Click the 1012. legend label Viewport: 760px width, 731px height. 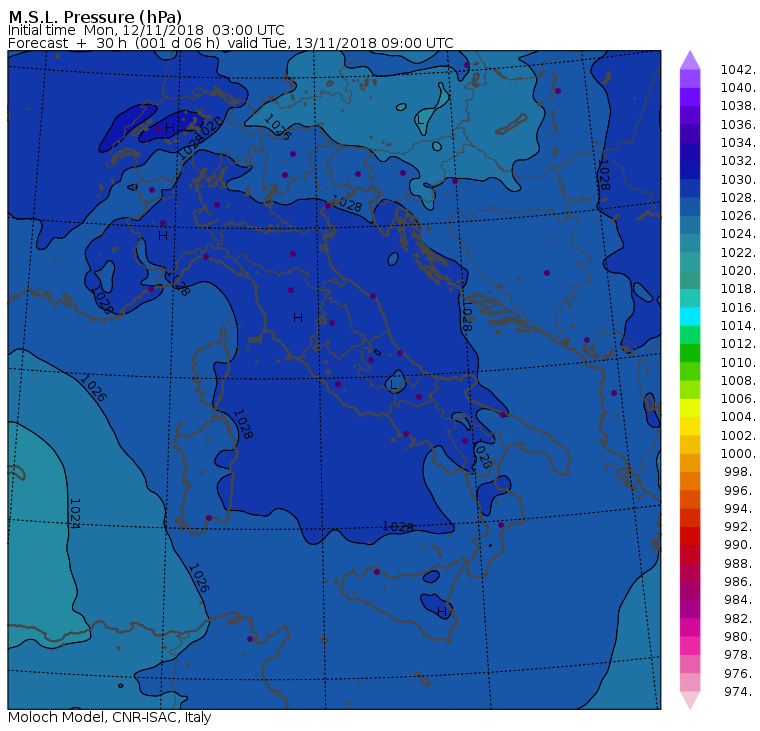pyautogui.click(x=738, y=344)
